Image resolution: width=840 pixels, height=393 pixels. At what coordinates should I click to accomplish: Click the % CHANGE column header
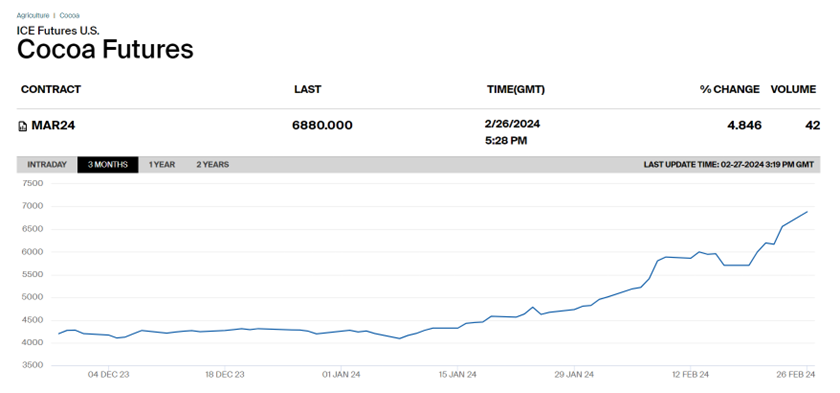click(730, 89)
